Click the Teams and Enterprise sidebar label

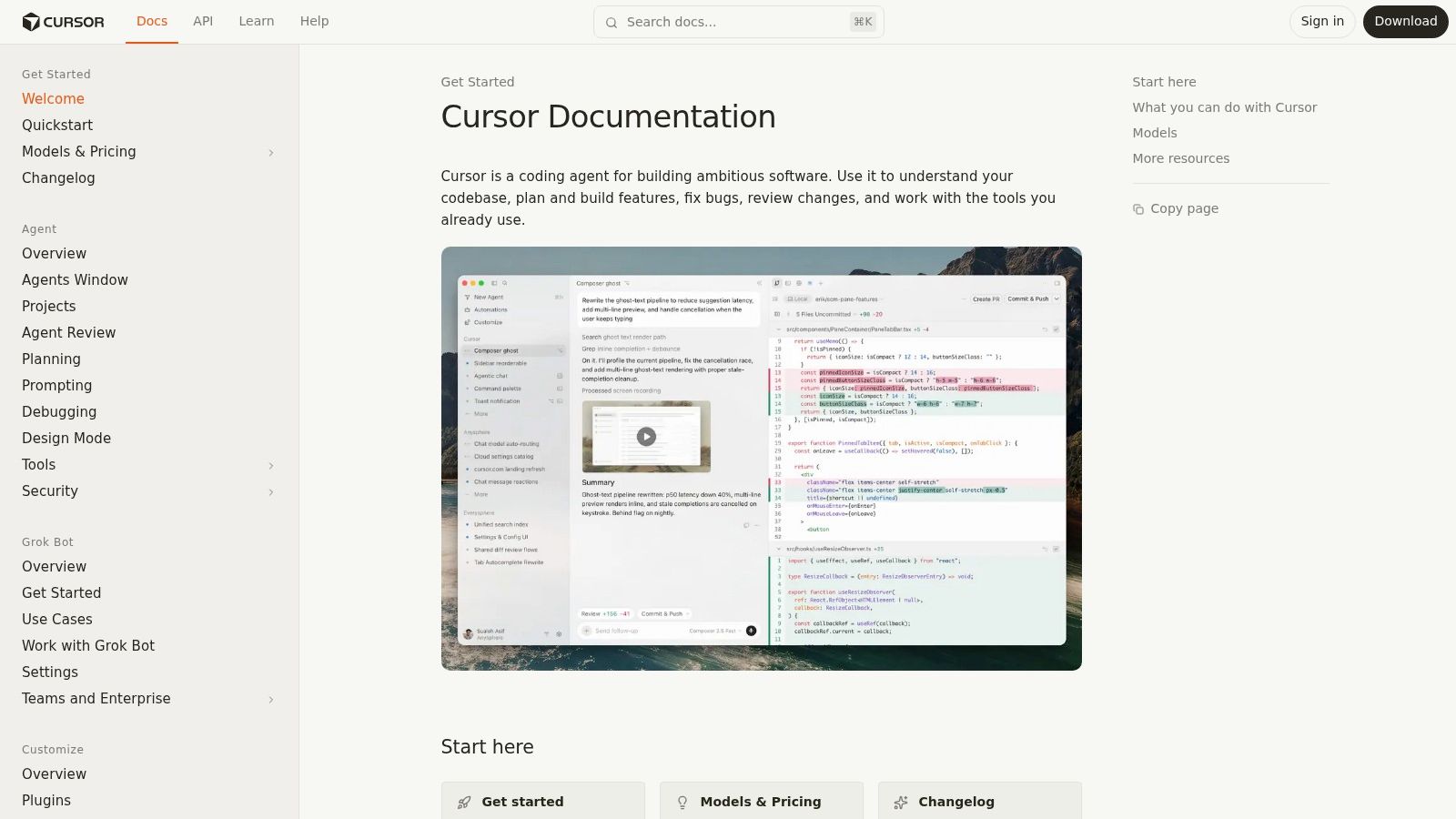tap(96, 699)
